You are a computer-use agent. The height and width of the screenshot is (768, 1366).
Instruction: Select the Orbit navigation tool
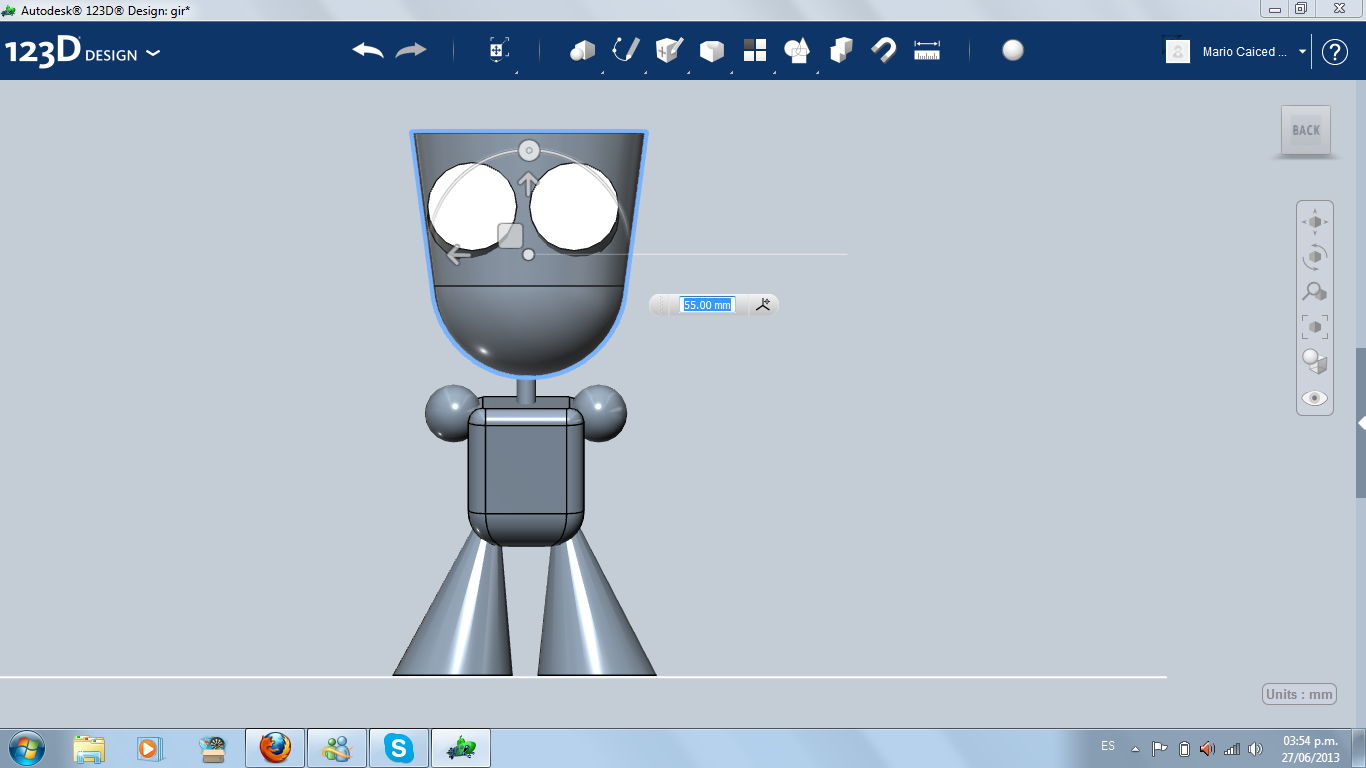click(x=1315, y=257)
